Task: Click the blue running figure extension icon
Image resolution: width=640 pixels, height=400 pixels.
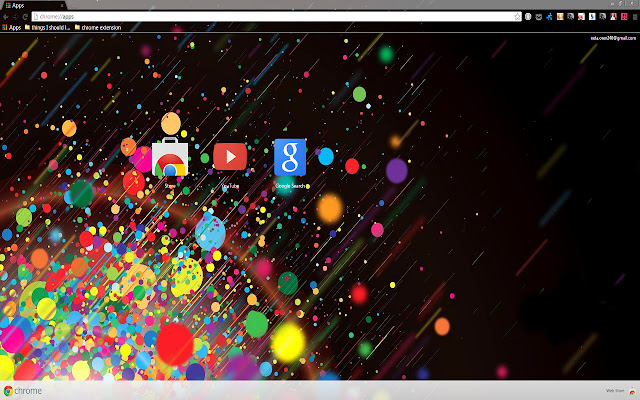Action: pyautogui.click(x=550, y=17)
